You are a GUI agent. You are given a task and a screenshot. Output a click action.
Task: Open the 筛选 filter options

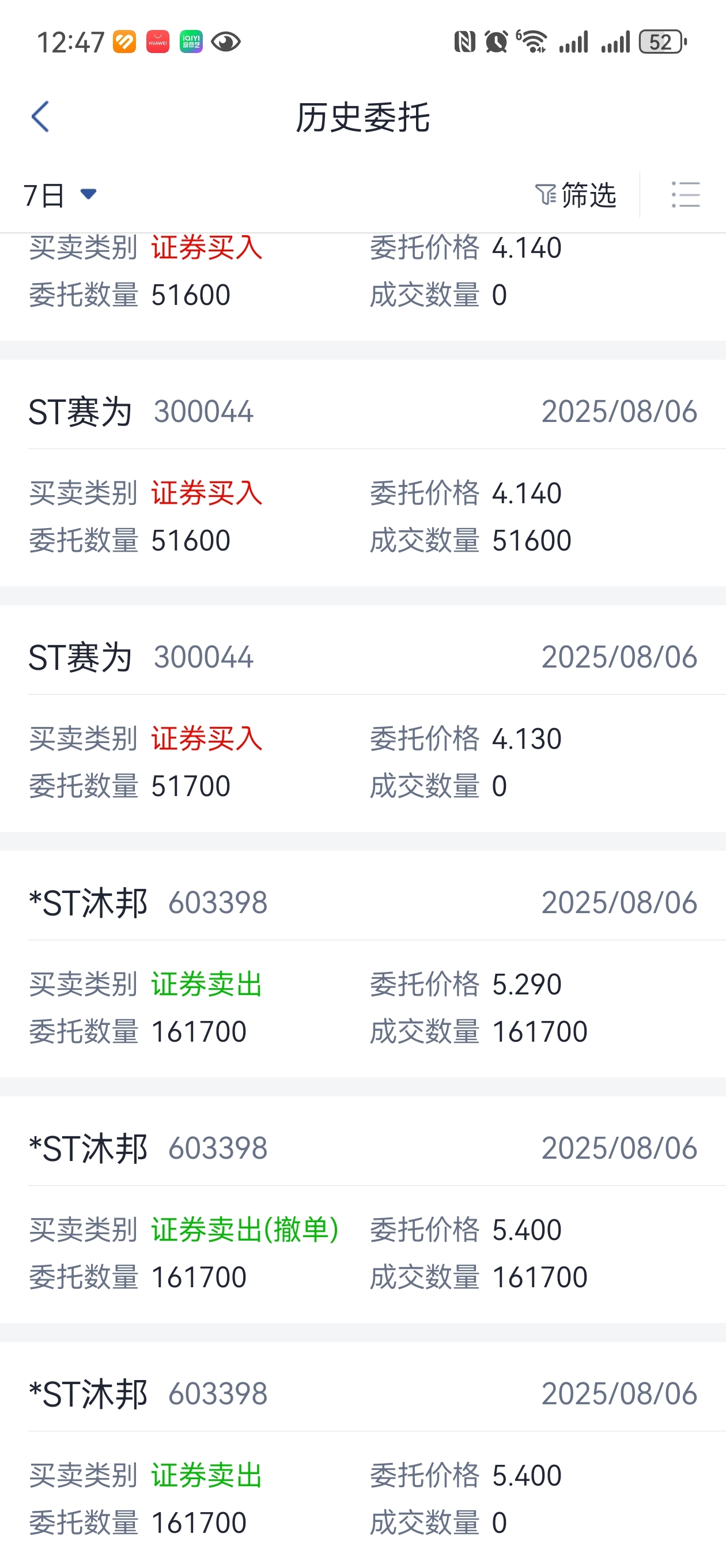(576, 195)
